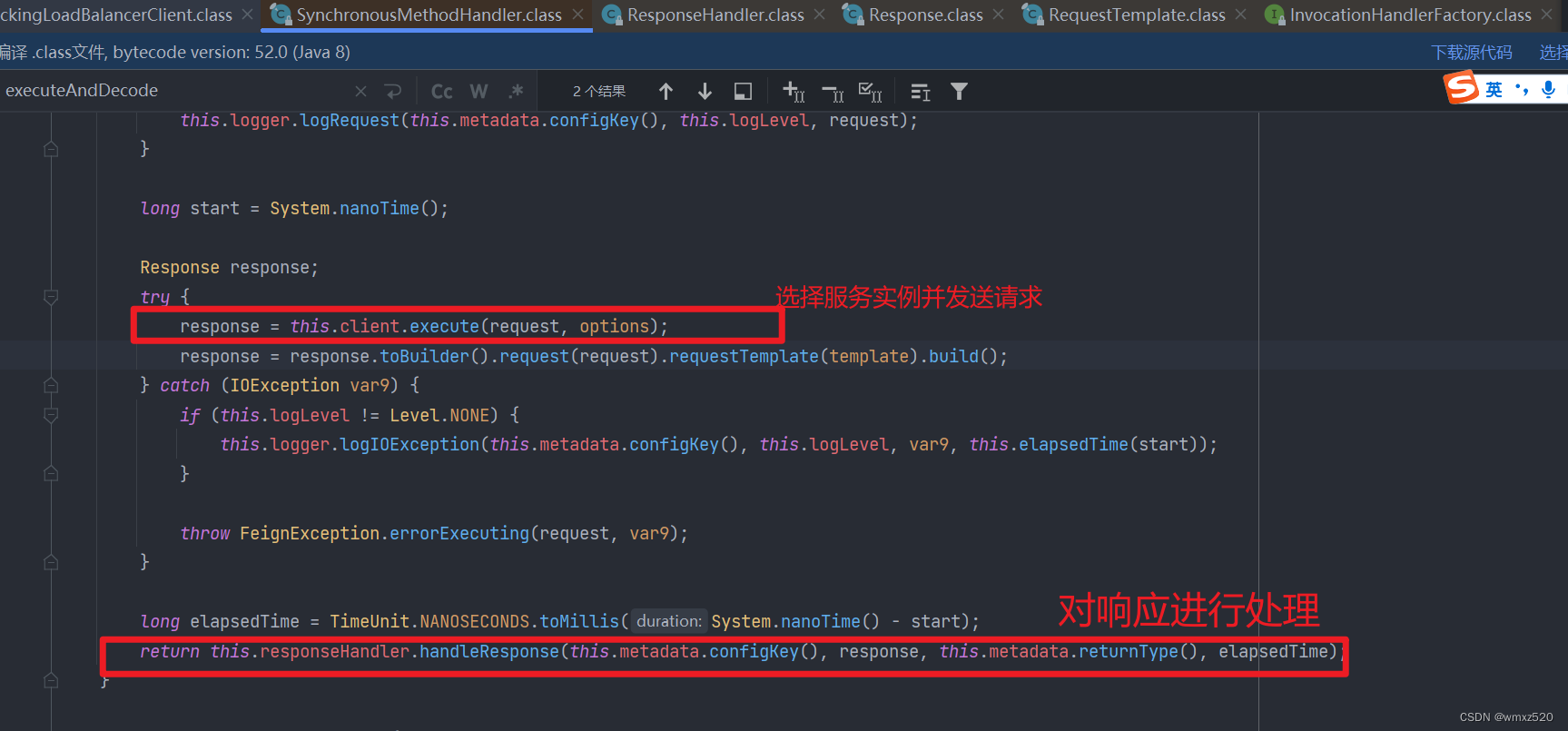This screenshot has height=731, width=1568.
Task: Unselect the last occurrence
Action: tap(833, 92)
